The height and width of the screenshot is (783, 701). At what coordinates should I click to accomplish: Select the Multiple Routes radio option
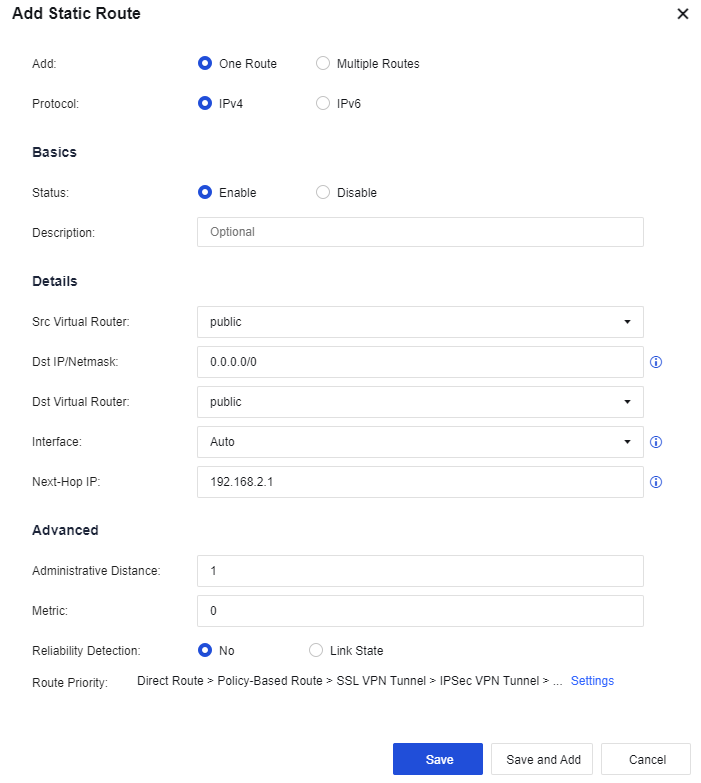click(323, 64)
